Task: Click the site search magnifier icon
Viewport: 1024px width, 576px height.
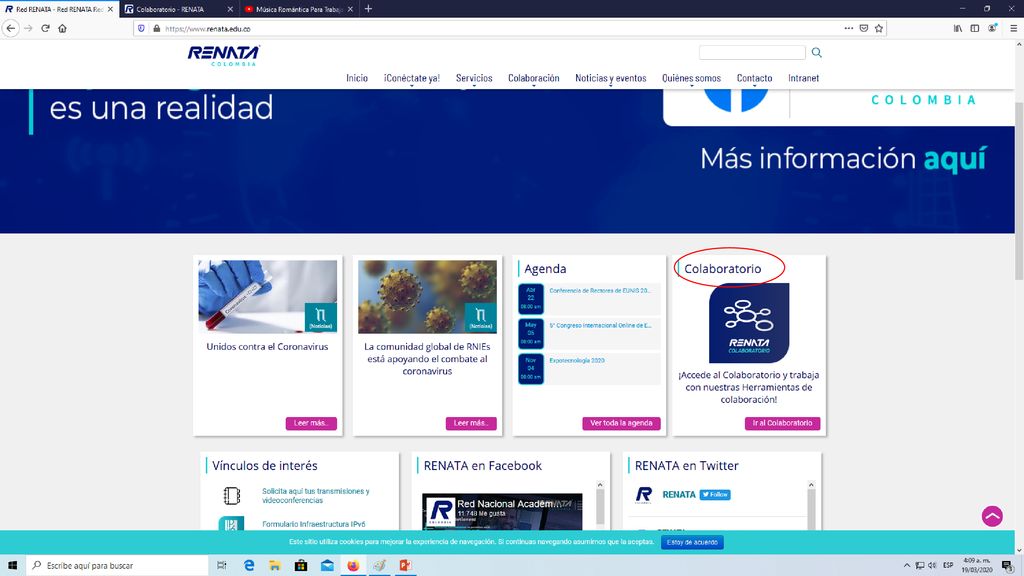Action: (x=816, y=52)
